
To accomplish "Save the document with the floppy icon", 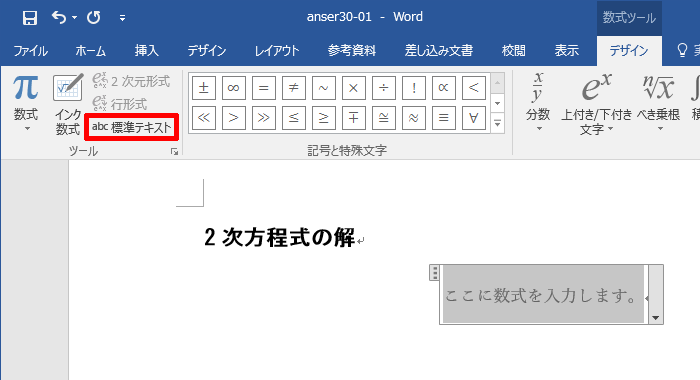I will tap(29, 18).
